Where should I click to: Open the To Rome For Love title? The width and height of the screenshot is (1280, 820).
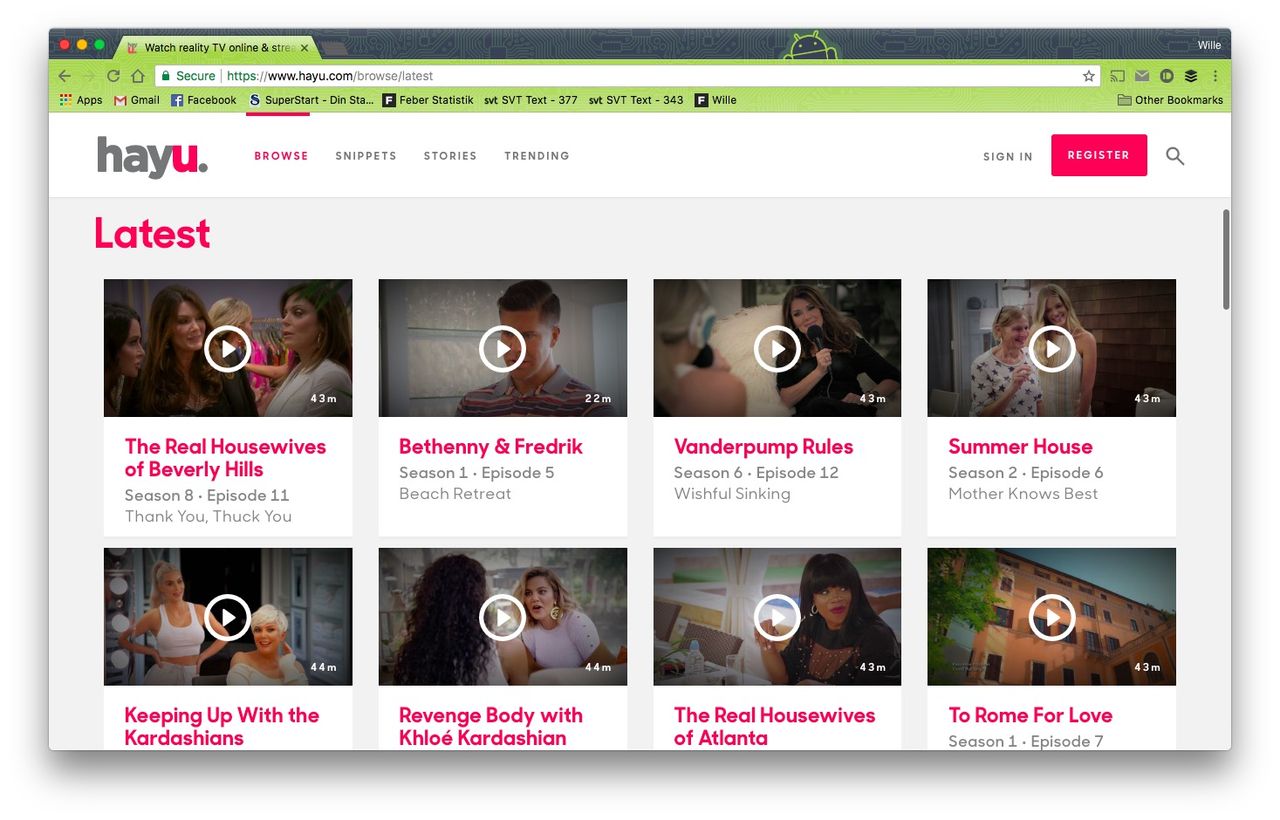tap(1030, 716)
